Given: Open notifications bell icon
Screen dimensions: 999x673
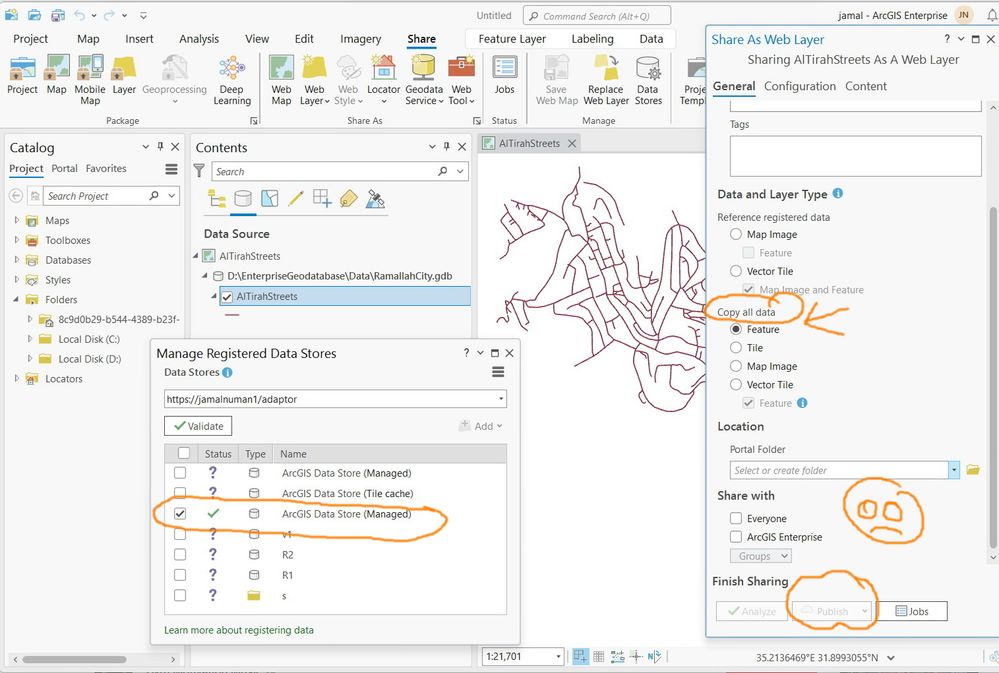Looking at the screenshot, I should point(992,15).
